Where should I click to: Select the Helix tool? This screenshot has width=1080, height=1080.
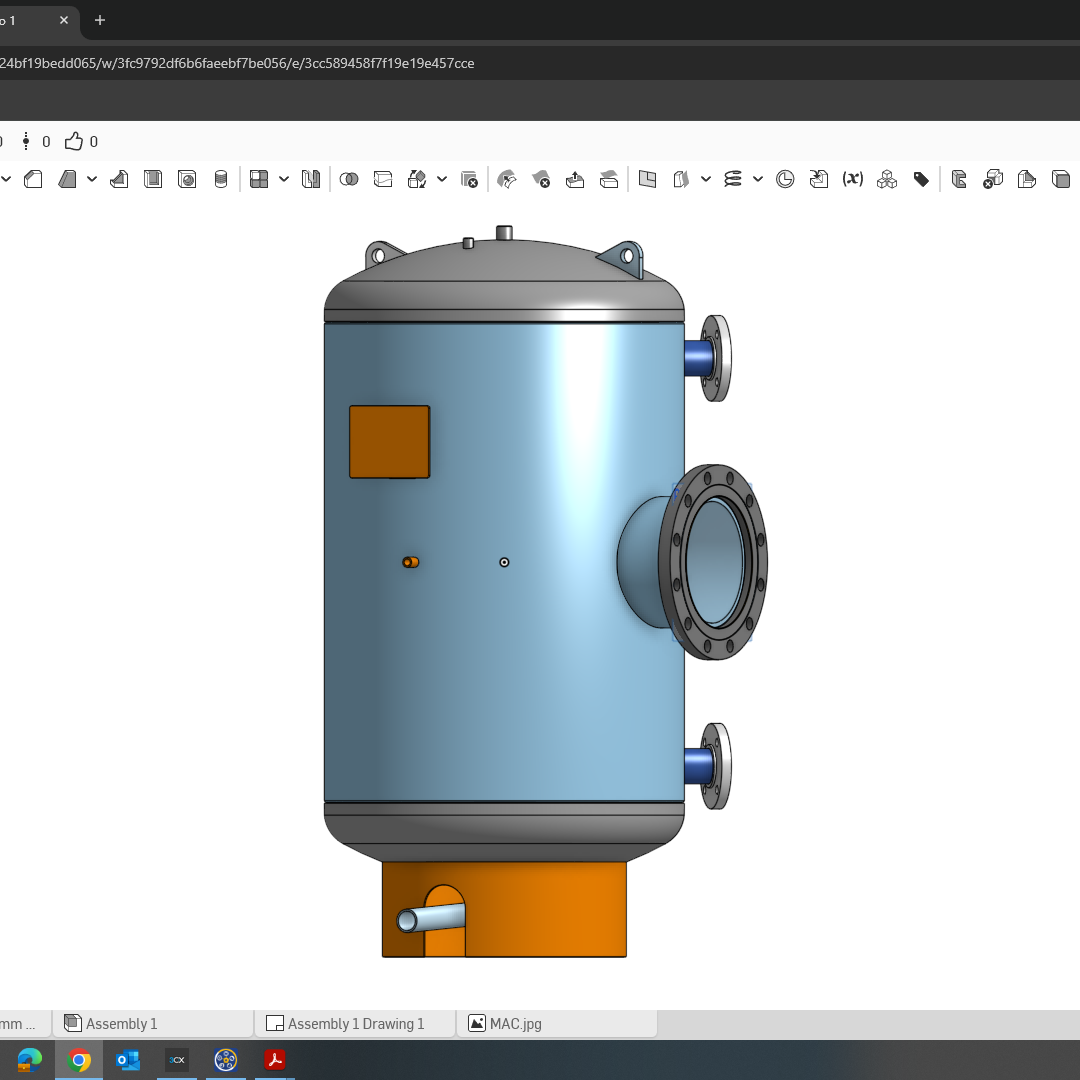pos(733,179)
